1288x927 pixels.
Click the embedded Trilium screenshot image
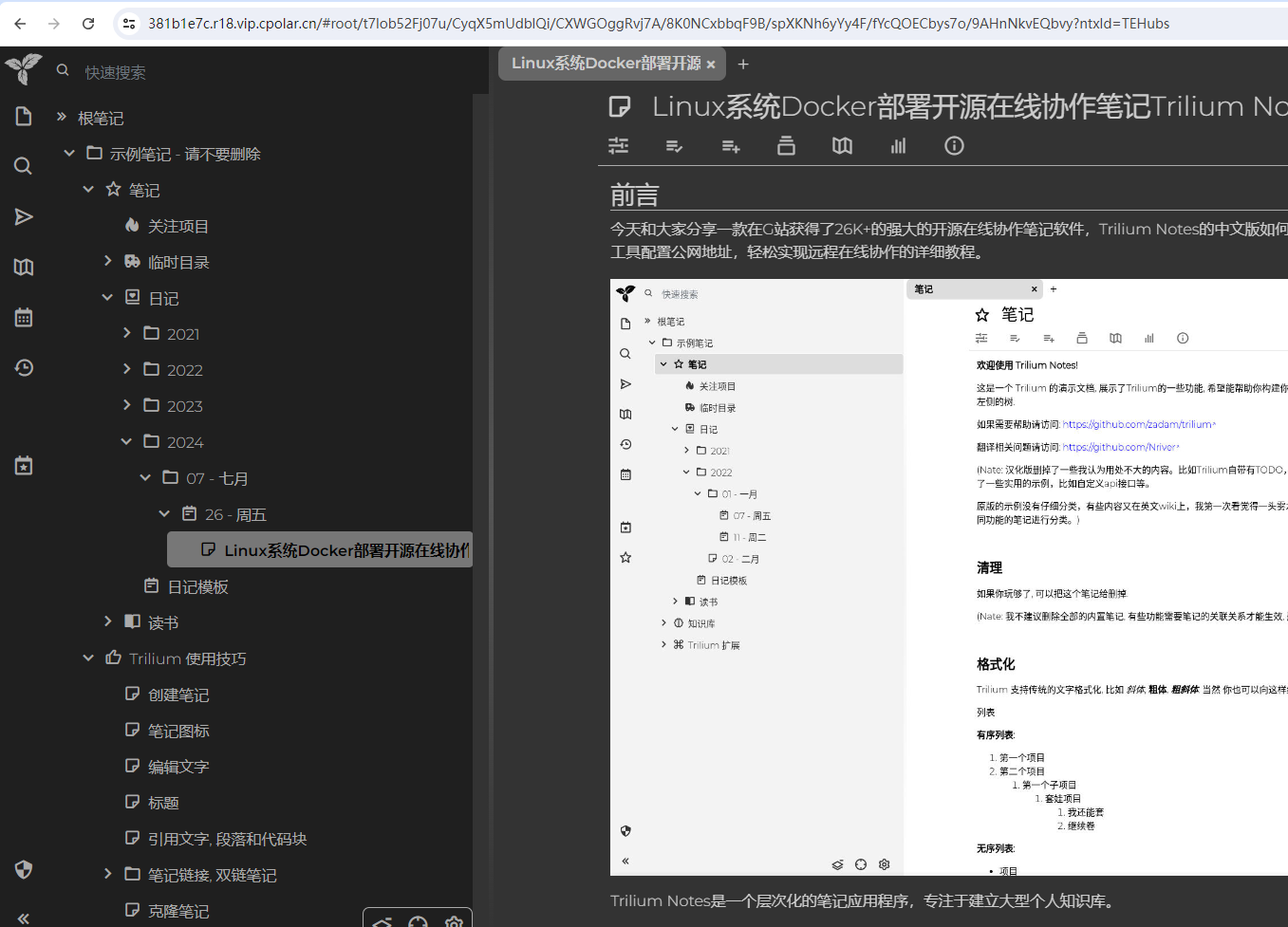(x=949, y=577)
